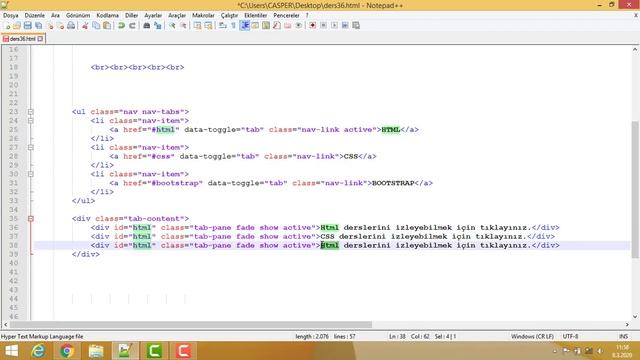Create a new document with the New icon
640x360 pixels.
(7, 25)
